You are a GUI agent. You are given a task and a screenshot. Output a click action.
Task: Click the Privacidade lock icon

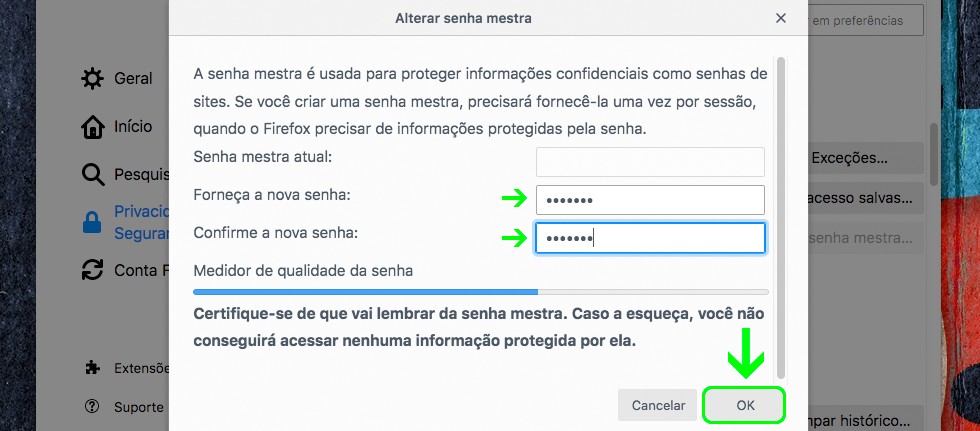(x=93, y=222)
